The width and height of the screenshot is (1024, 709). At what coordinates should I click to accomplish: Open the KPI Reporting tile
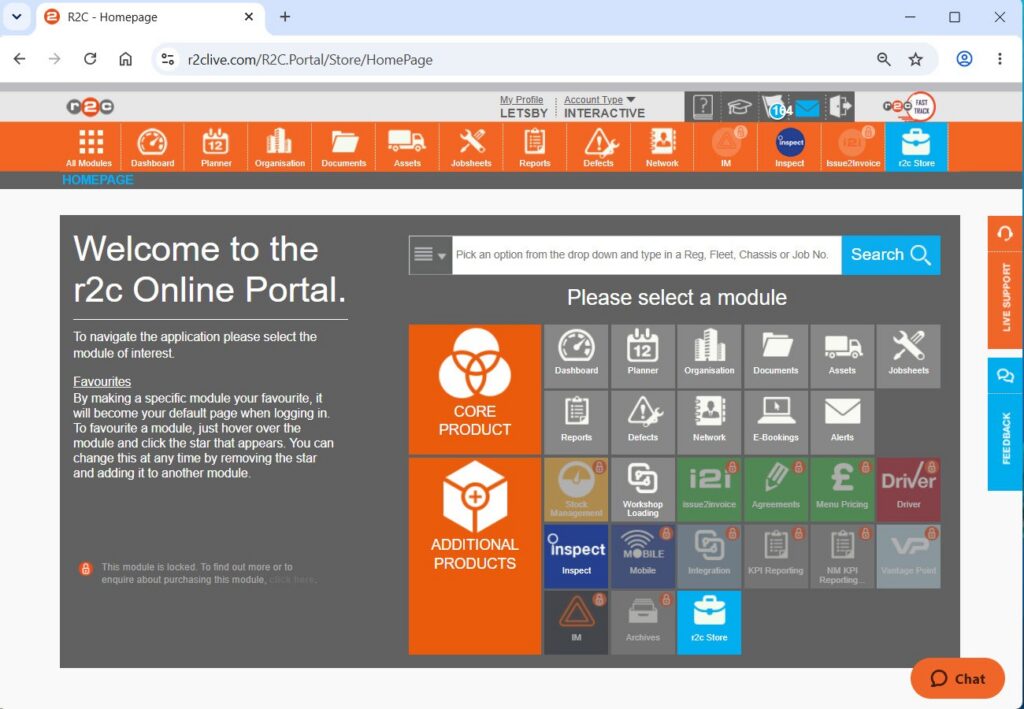click(776, 556)
